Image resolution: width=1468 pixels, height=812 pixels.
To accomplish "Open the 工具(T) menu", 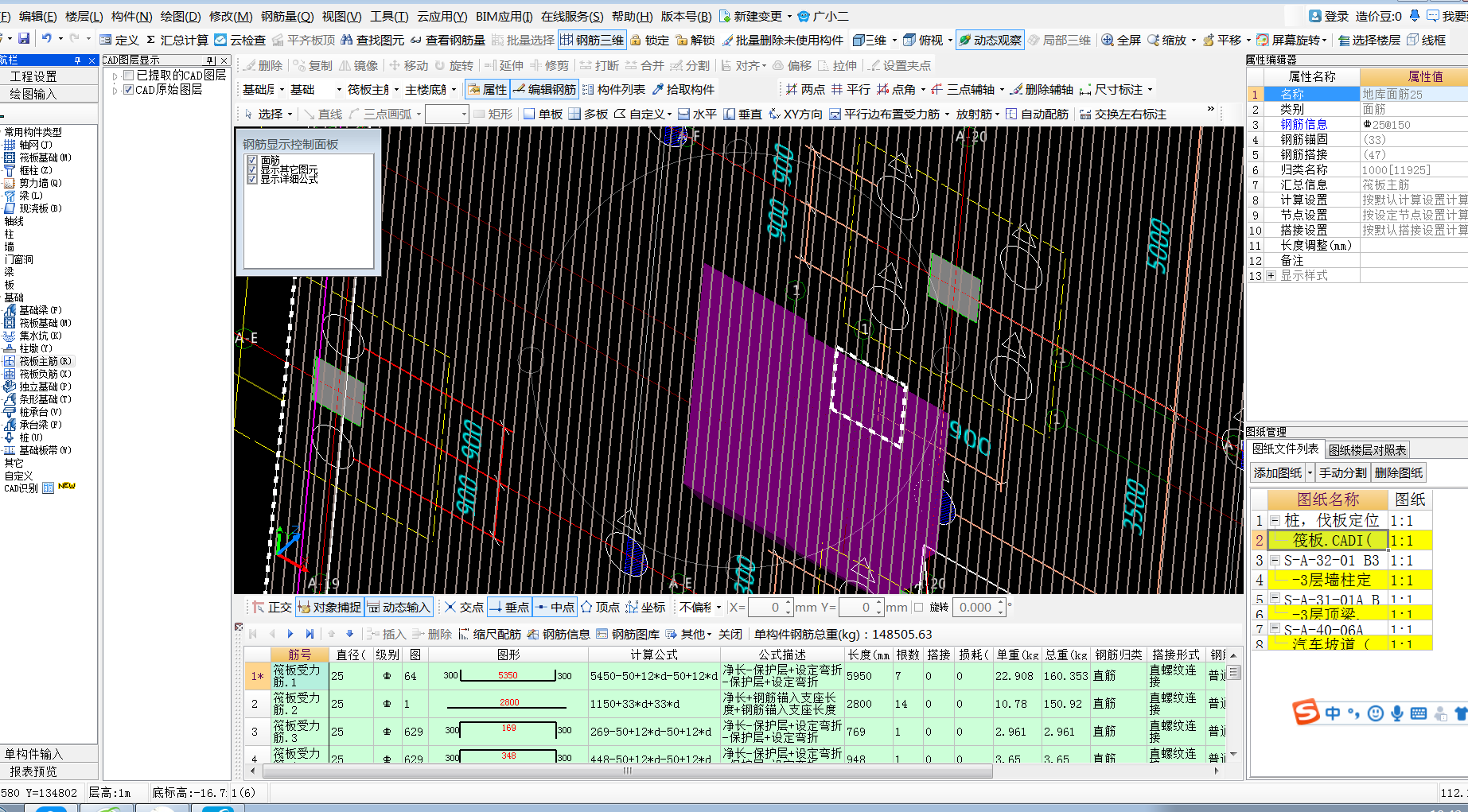I will (389, 16).
